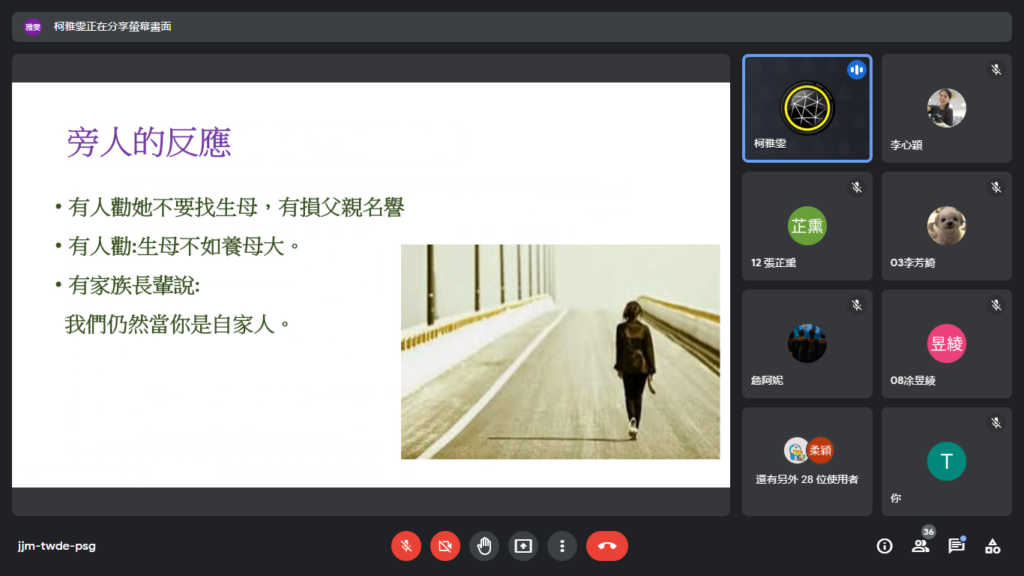The width and height of the screenshot is (1024, 576).
Task: Click the shared slide presentation area
Action: point(371,285)
